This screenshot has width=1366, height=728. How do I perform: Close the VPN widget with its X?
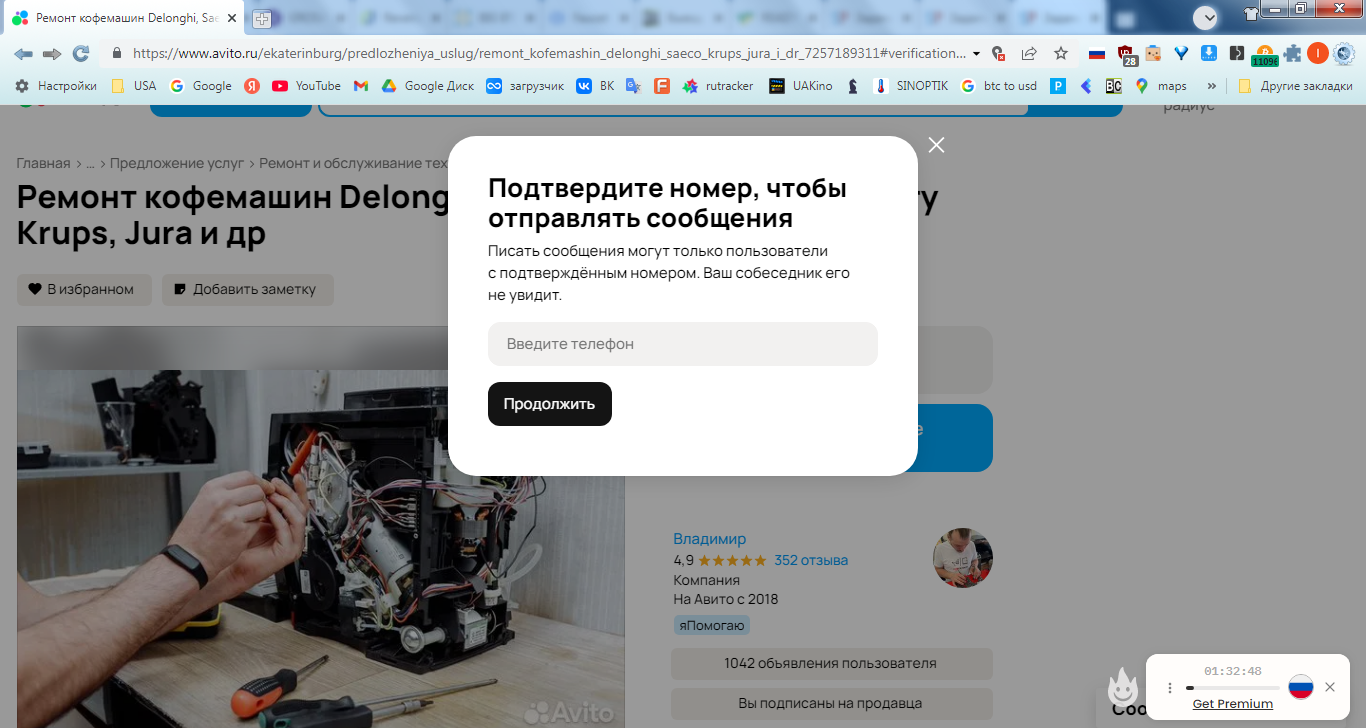[1329, 687]
